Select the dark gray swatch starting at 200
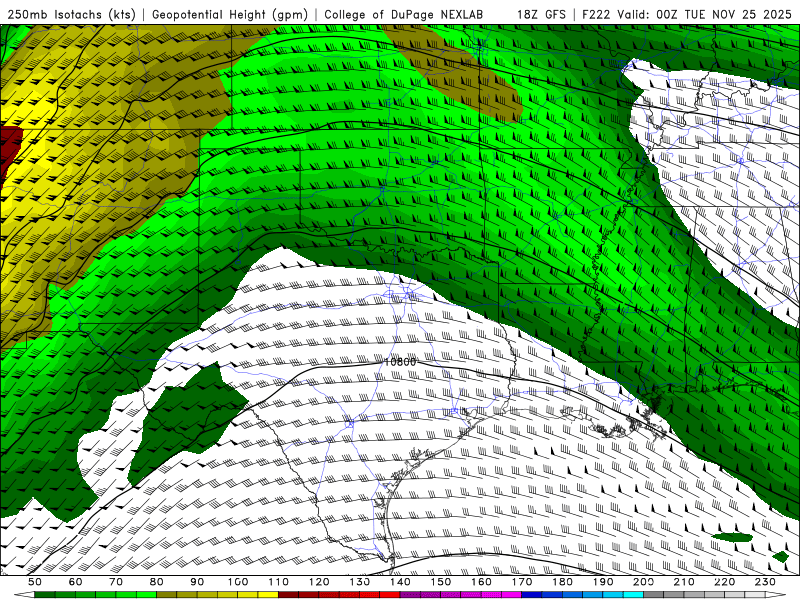Image resolution: width=800 pixels, height=600 pixels. click(654, 595)
